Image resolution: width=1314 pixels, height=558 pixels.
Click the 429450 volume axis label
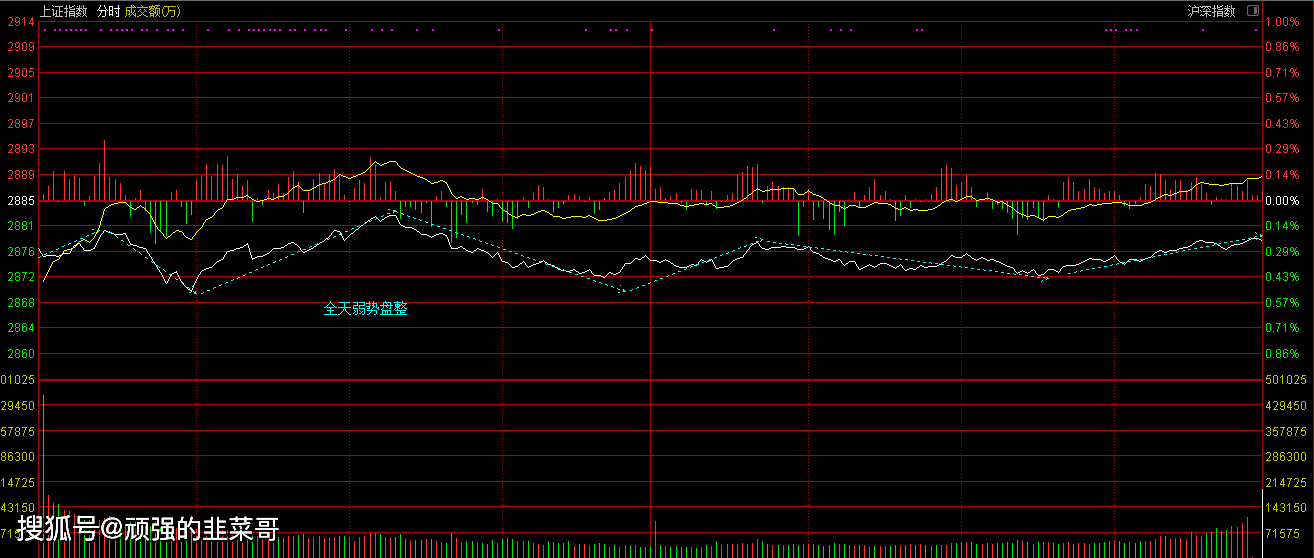point(1286,406)
